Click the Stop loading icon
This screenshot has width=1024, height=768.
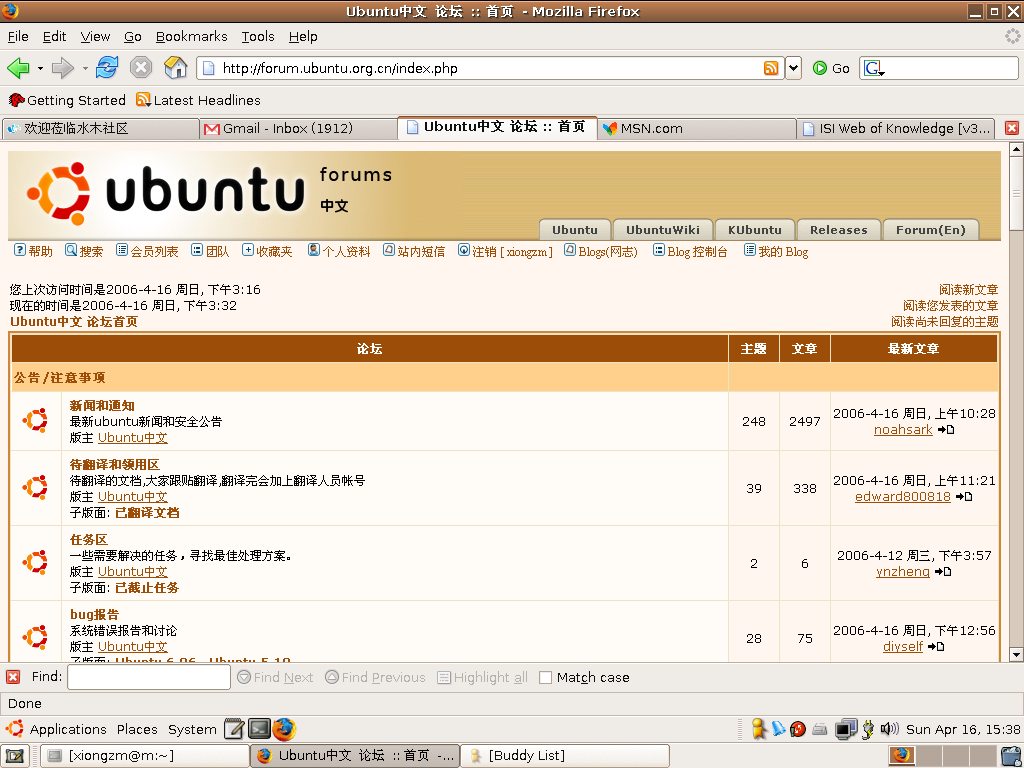pos(140,67)
